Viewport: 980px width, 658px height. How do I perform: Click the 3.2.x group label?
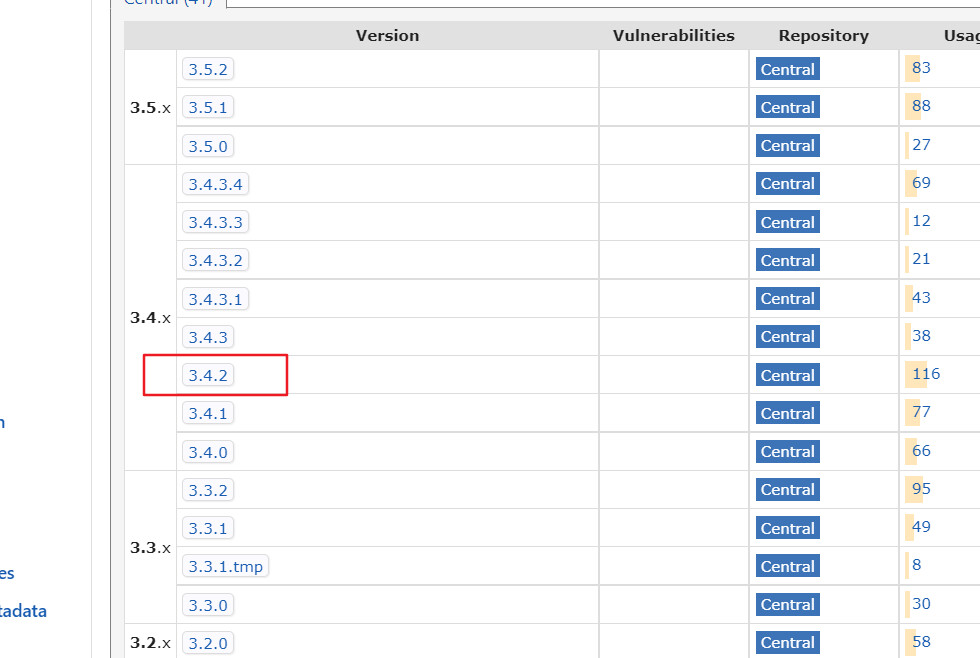click(150, 642)
